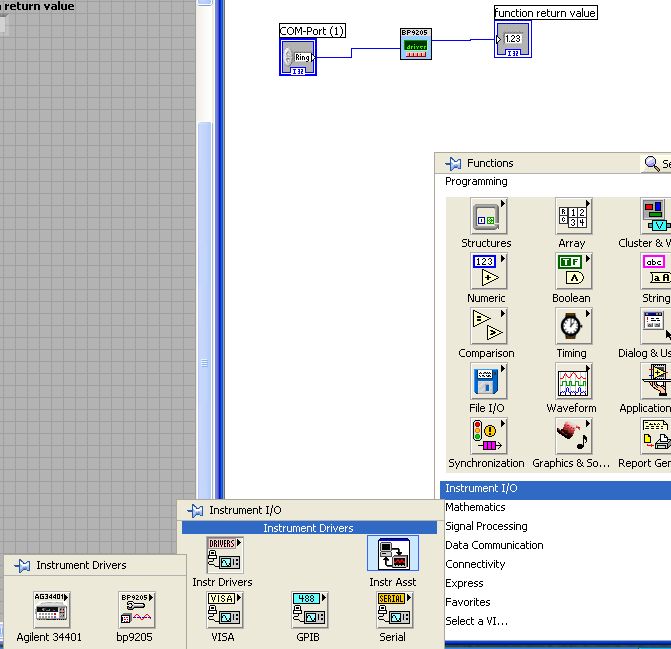Screen dimensions: 671x649
Task: Open the String functions palette
Action: coord(656,271)
